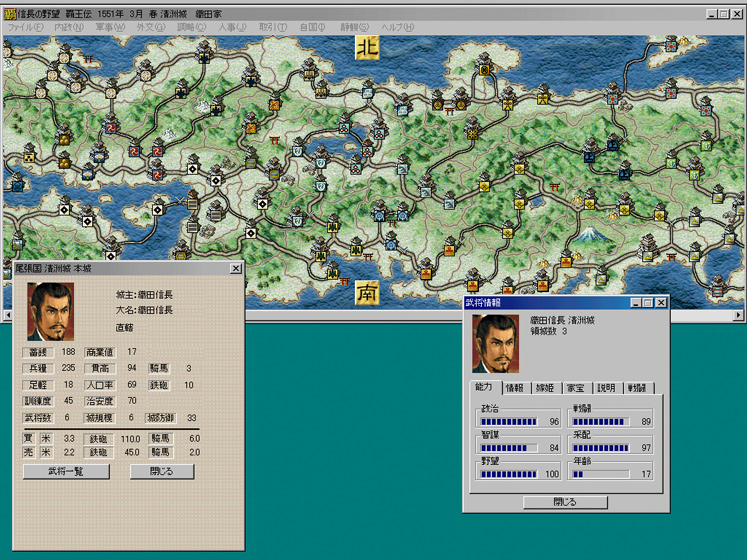Click the 織田信長 清洲城 name text

[562, 320]
